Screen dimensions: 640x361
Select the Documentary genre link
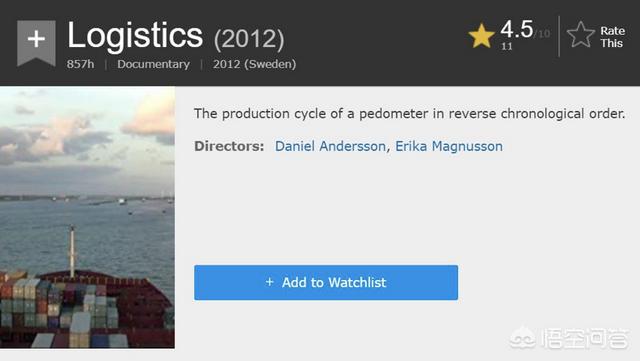click(153, 64)
